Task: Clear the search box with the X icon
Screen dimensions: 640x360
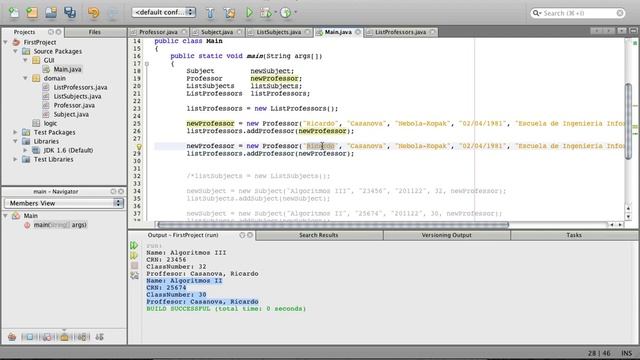Action: pyautogui.click(x=620, y=13)
